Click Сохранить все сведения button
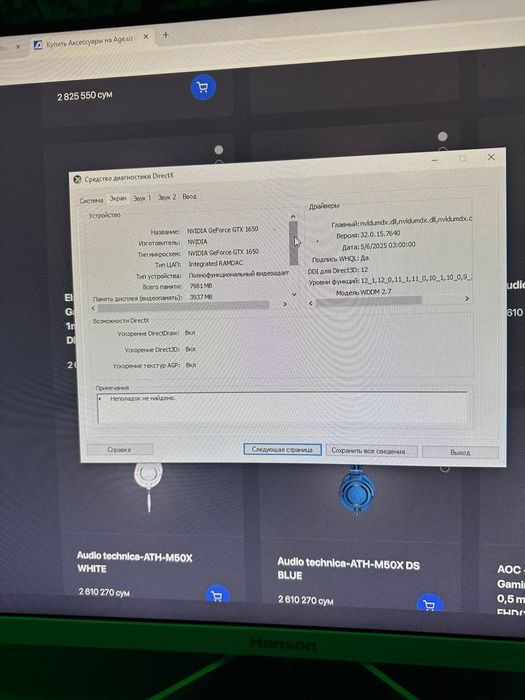Image resolution: width=525 pixels, height=700 pixels. (x=369, y=451)
